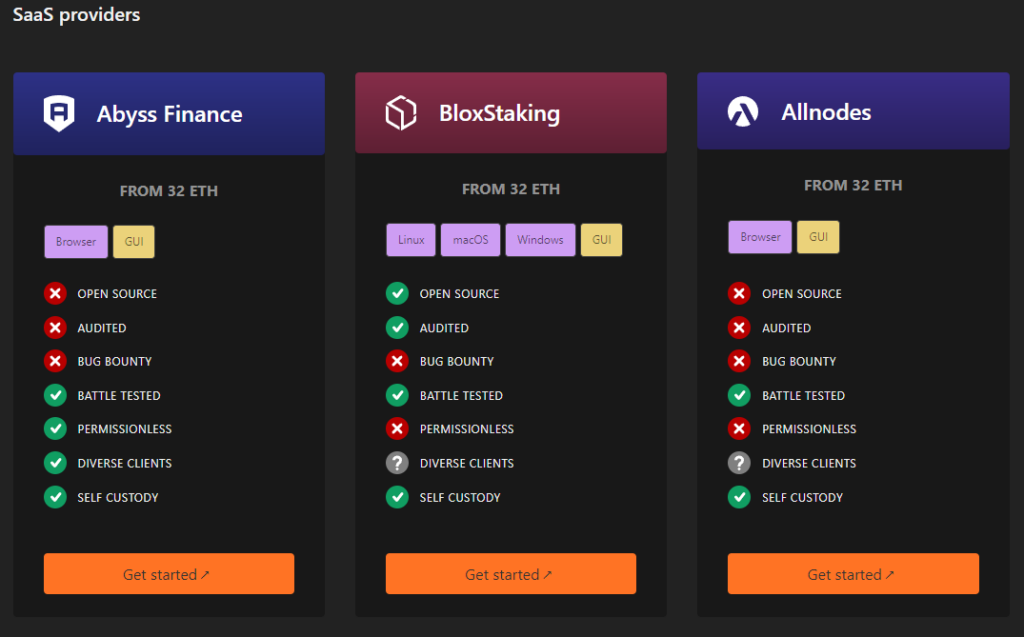Click the Abyss Finance shield logo

(59, 113)
